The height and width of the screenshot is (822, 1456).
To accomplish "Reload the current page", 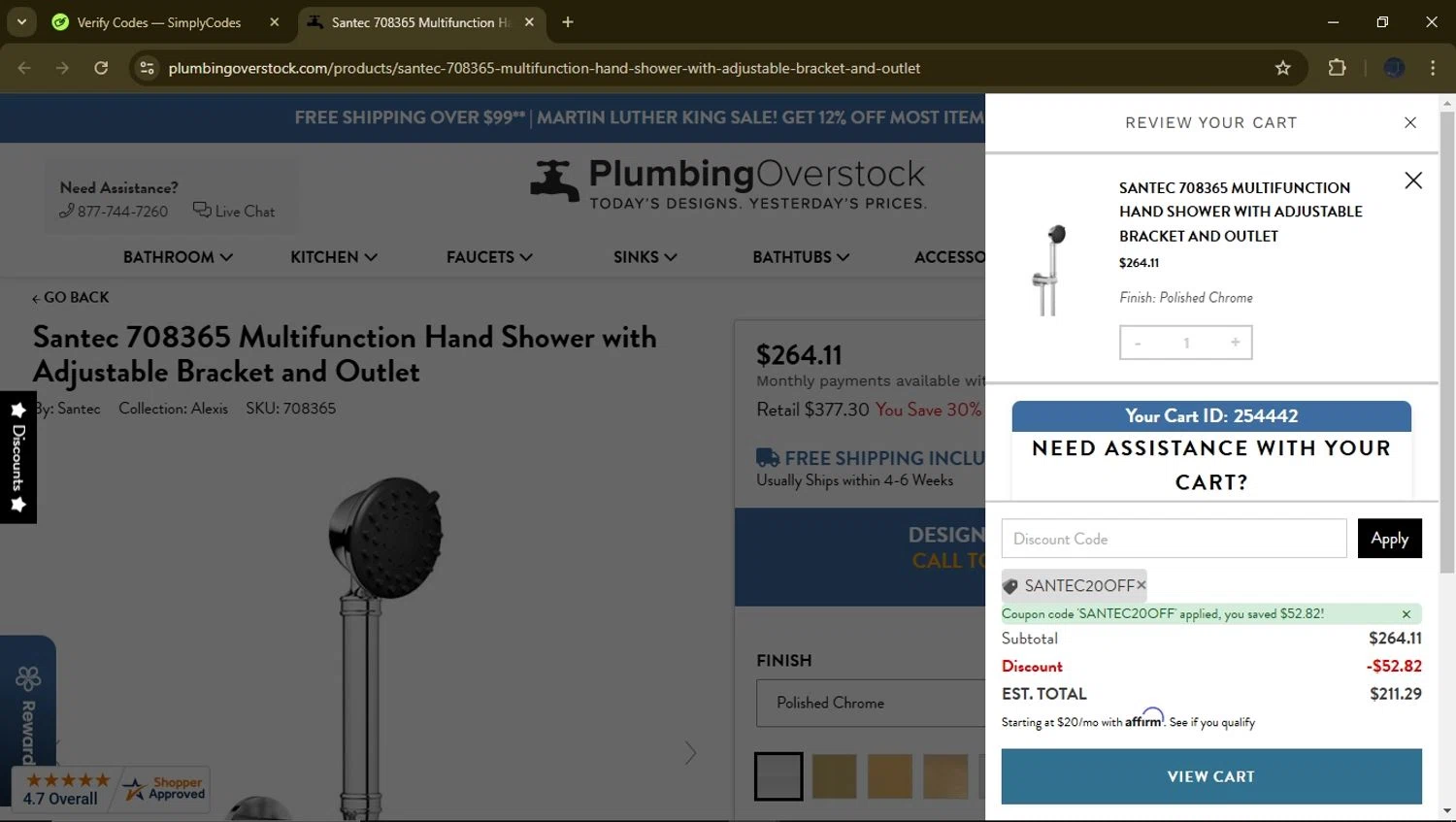I will [x=101, y=68].
